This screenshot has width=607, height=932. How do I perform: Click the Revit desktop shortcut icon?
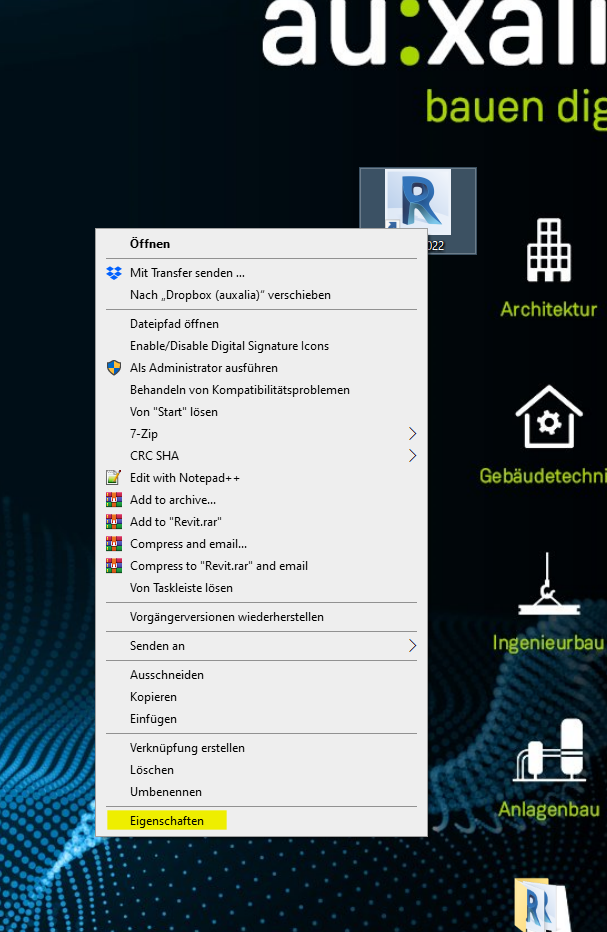pos(418,203)
